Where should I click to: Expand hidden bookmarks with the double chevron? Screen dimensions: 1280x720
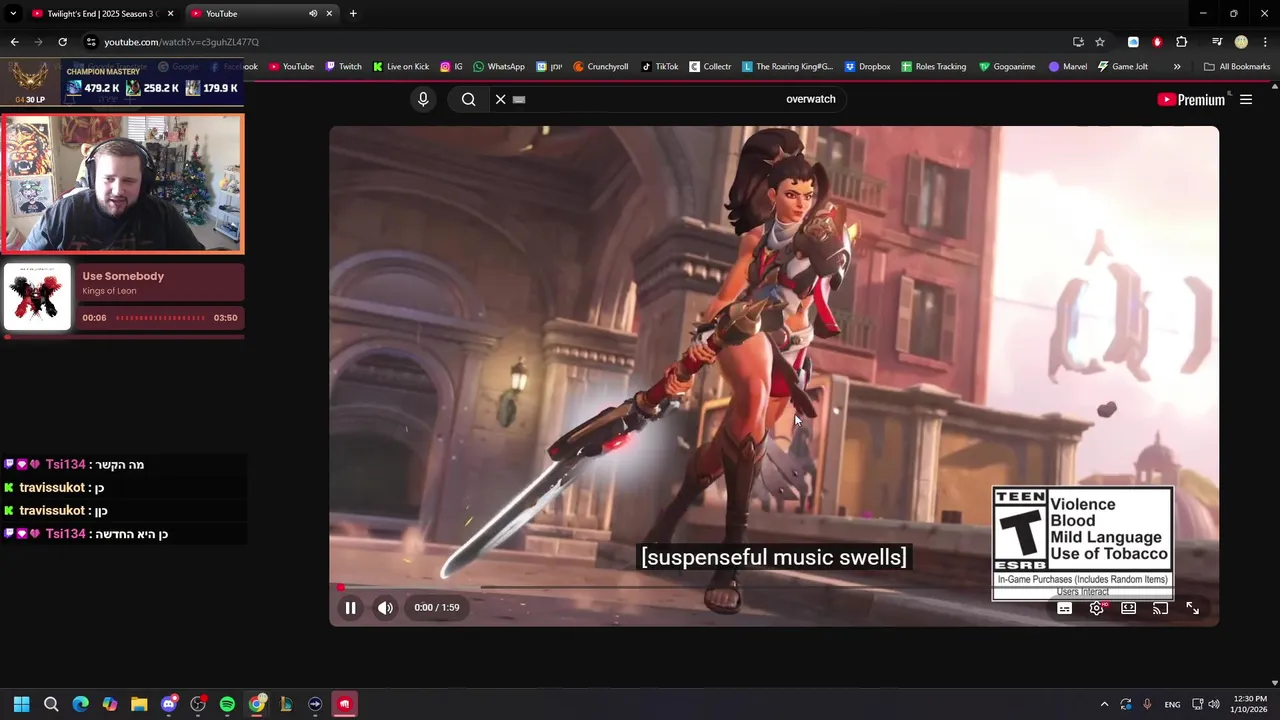click(x=1177, y=67)
